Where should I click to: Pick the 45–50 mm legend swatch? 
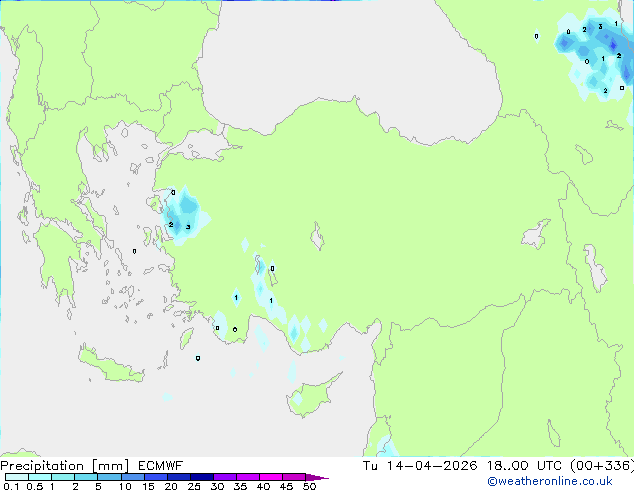(x=294, y=477)
